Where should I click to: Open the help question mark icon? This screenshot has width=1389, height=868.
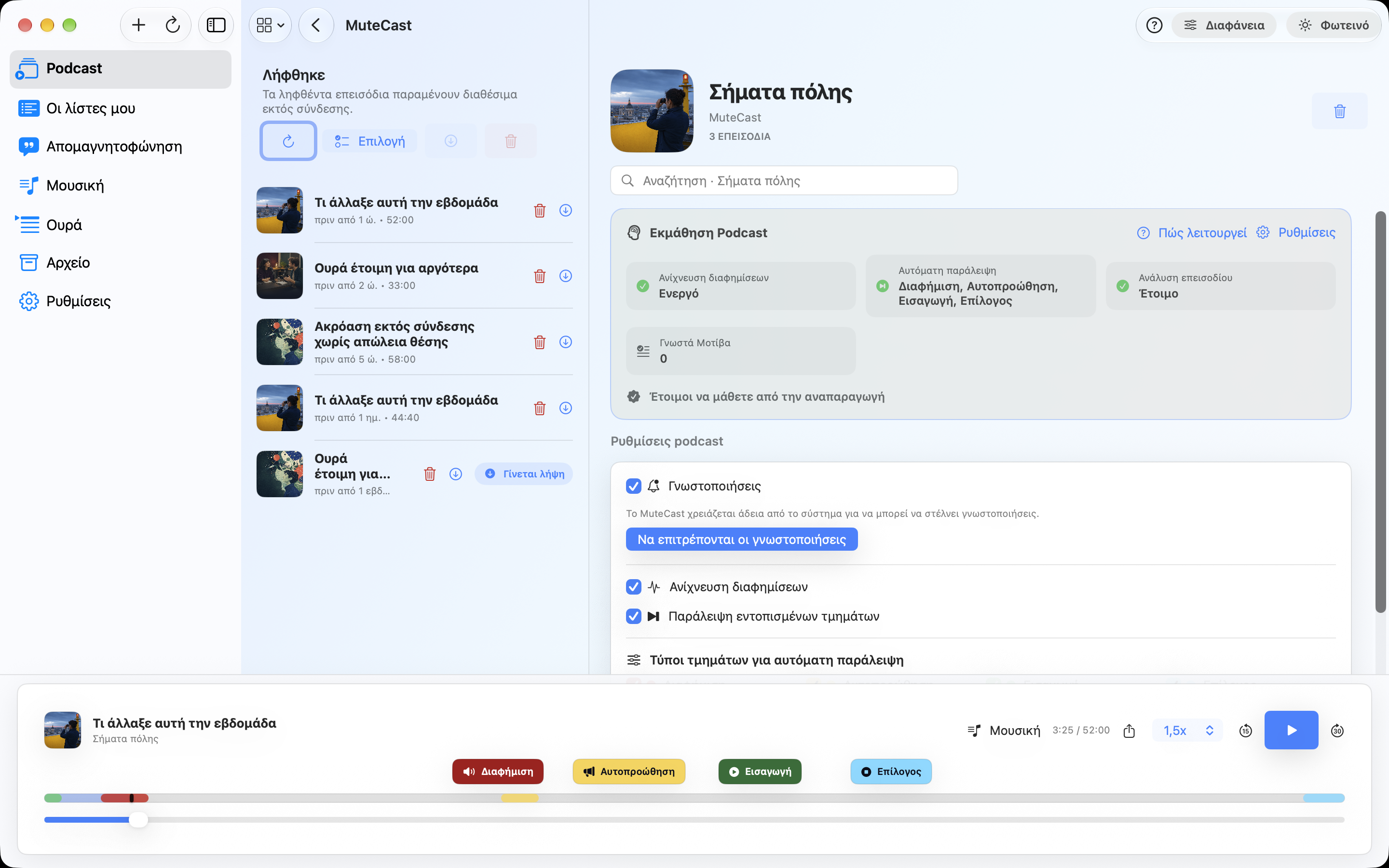[1154, 25]
